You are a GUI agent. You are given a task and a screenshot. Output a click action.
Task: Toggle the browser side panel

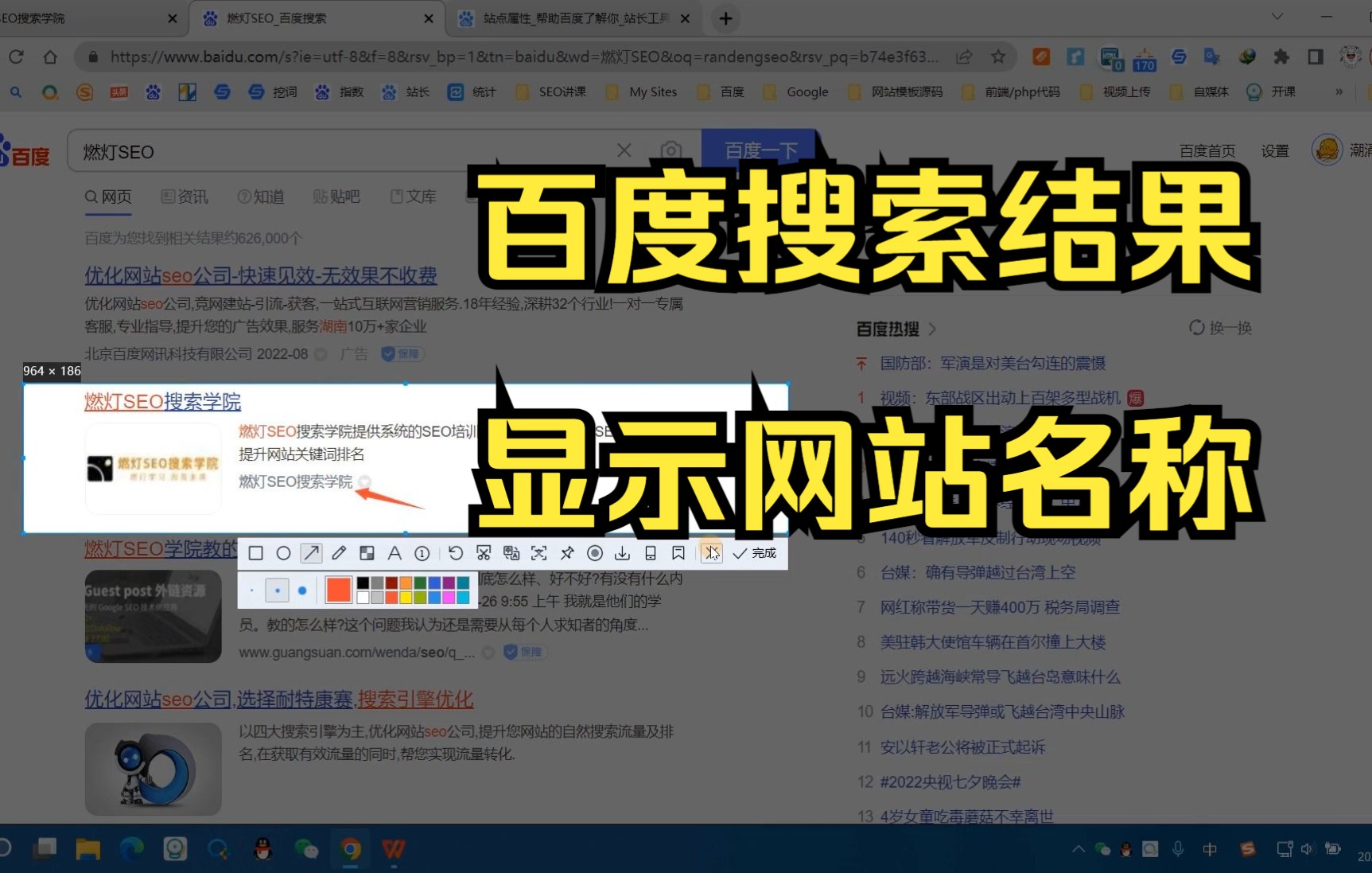(x=1316, y=57)
